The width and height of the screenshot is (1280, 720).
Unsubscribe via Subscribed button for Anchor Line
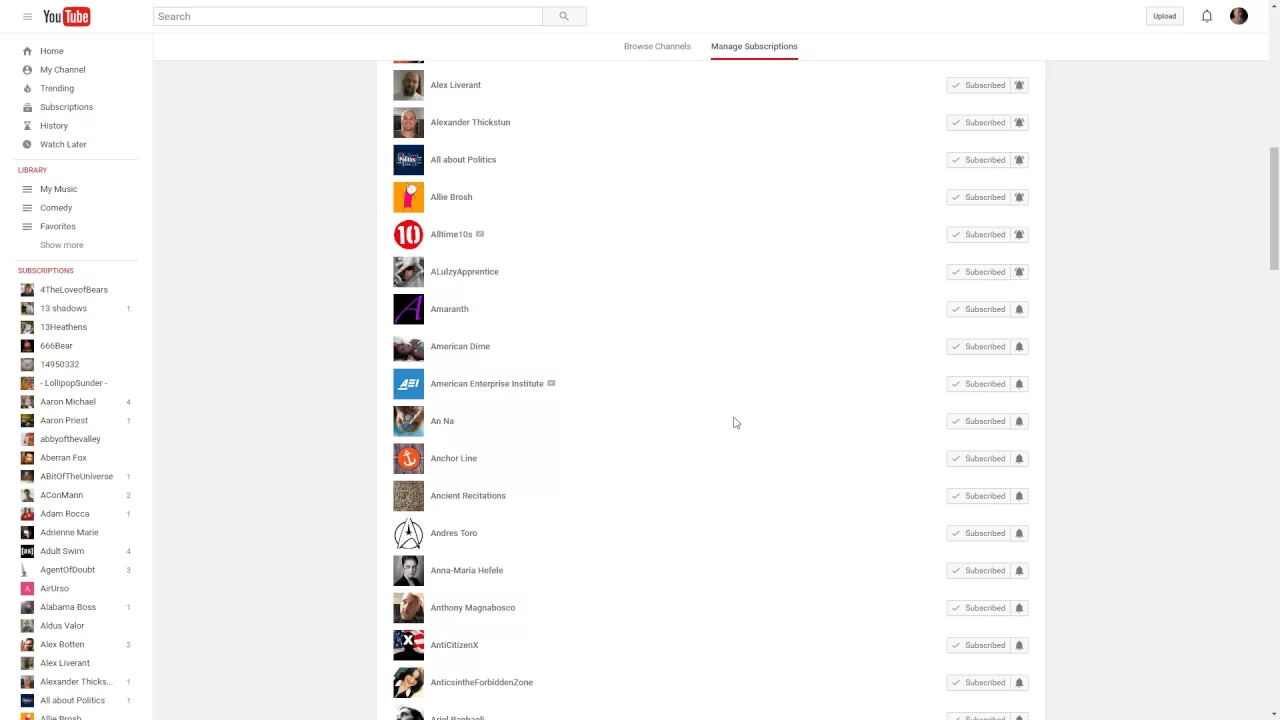point(978,458)
